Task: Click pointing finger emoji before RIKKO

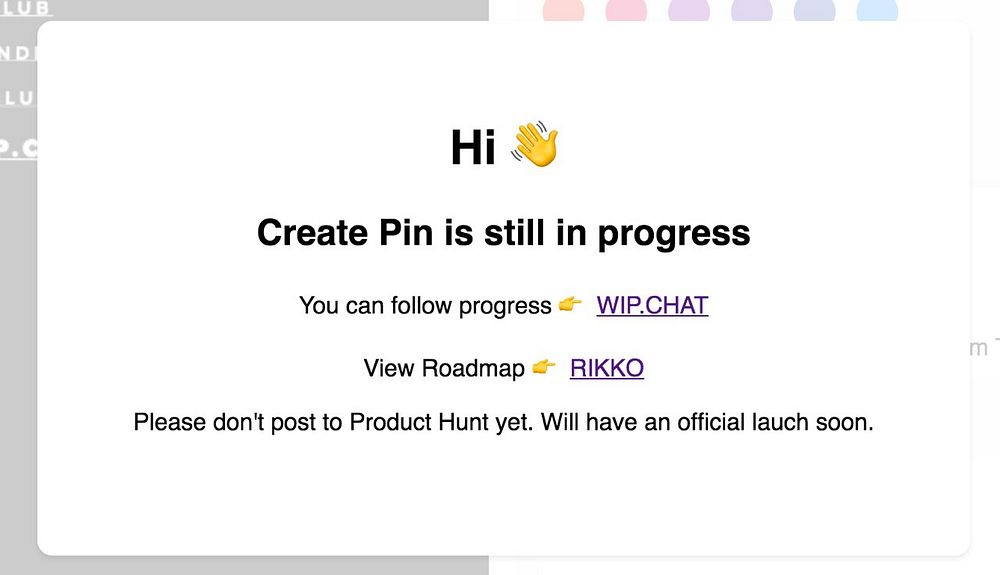Action: (544, 367)
